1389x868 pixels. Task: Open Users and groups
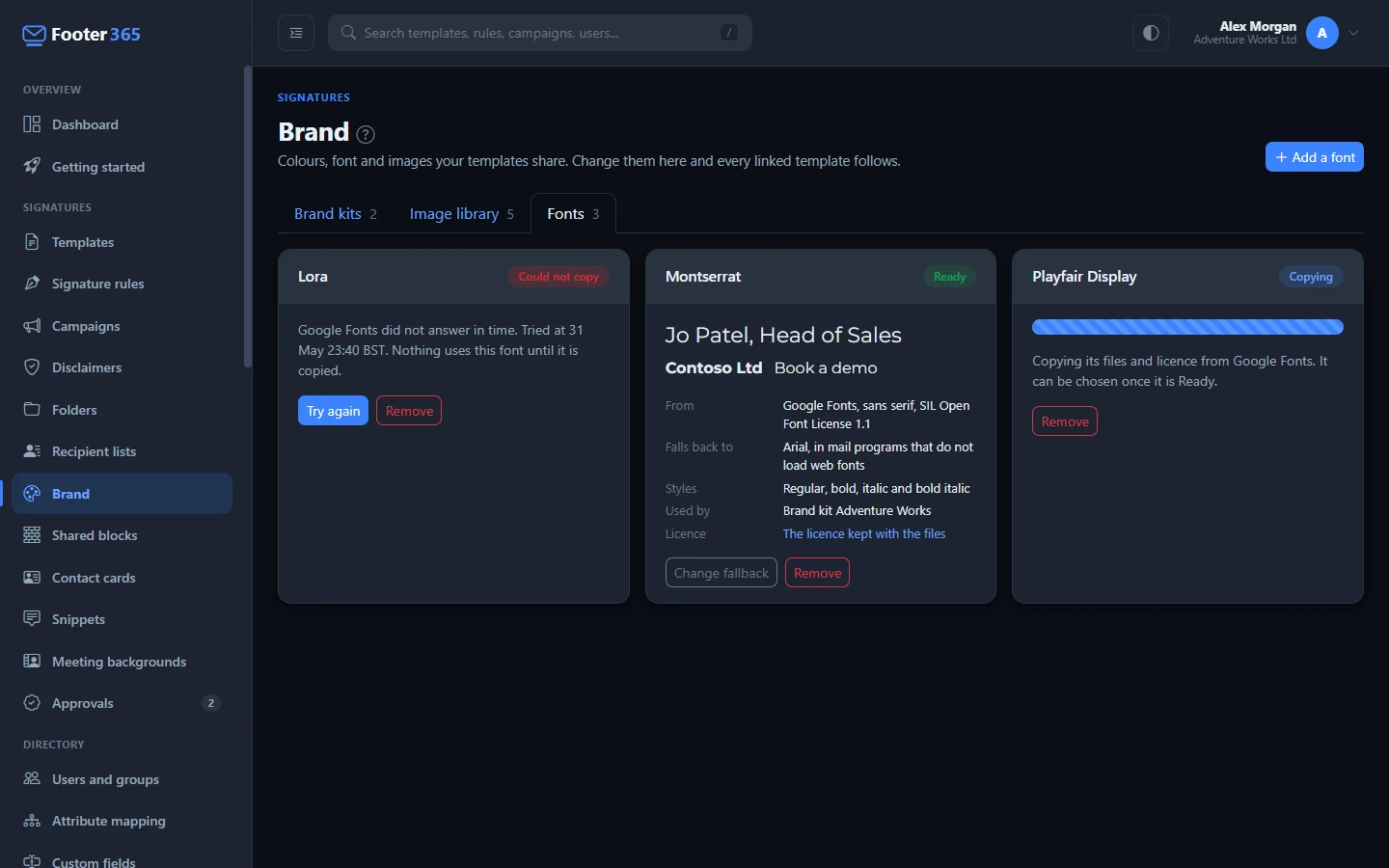(x=123, y=779)
